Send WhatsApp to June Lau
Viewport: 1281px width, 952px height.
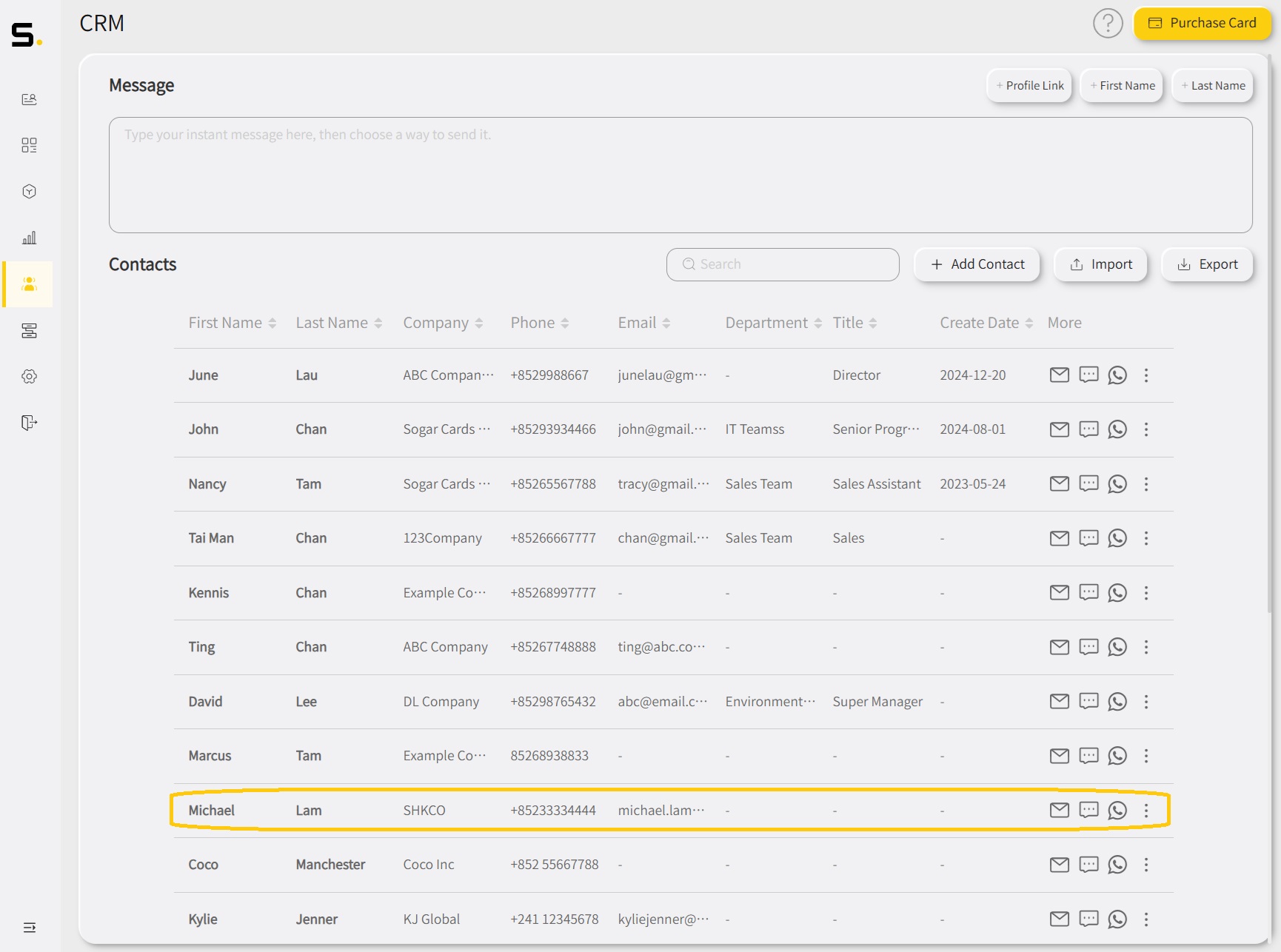pos(1117,375)
